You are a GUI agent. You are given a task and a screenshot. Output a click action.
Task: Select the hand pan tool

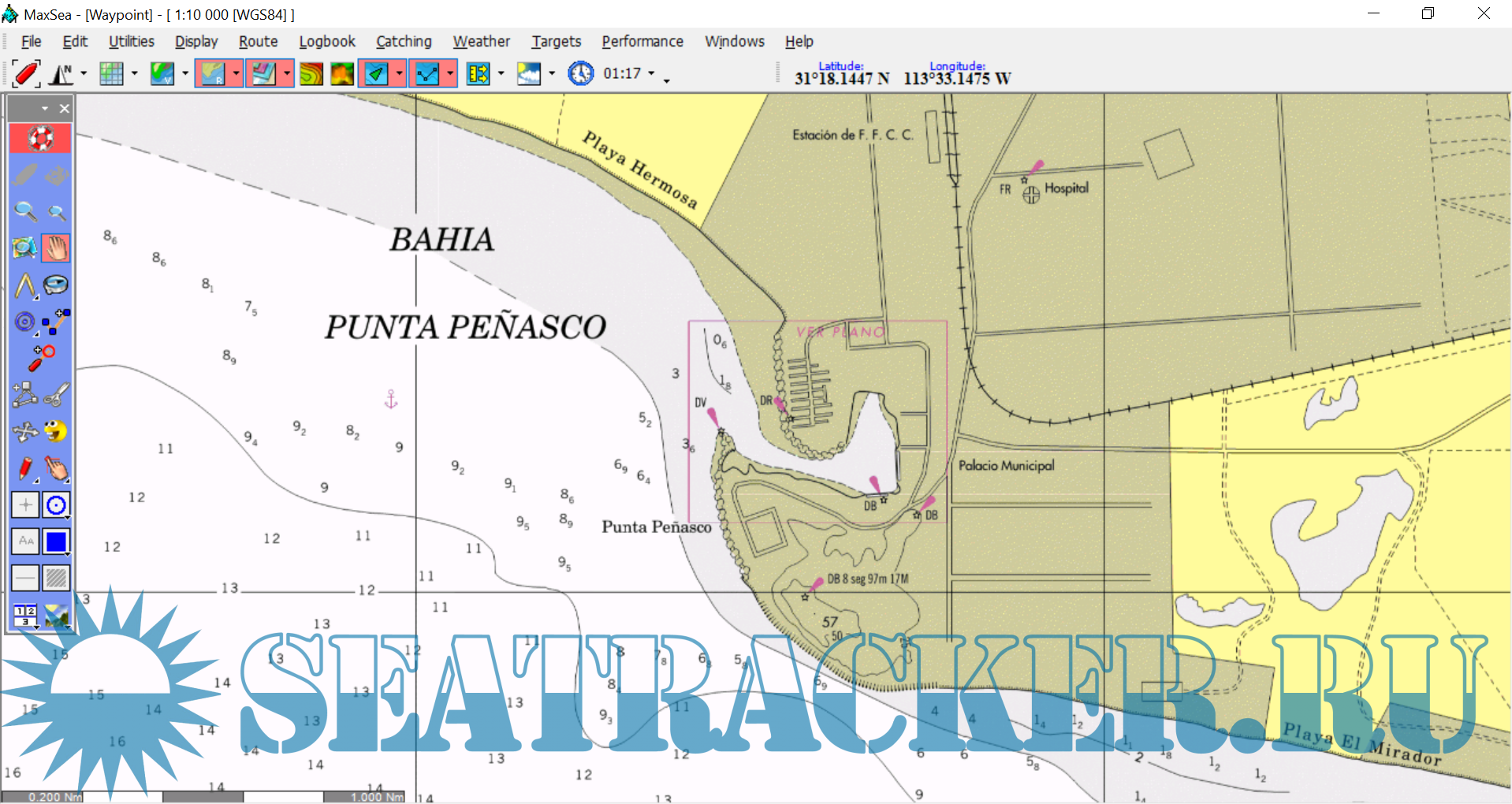pos(56,248)
